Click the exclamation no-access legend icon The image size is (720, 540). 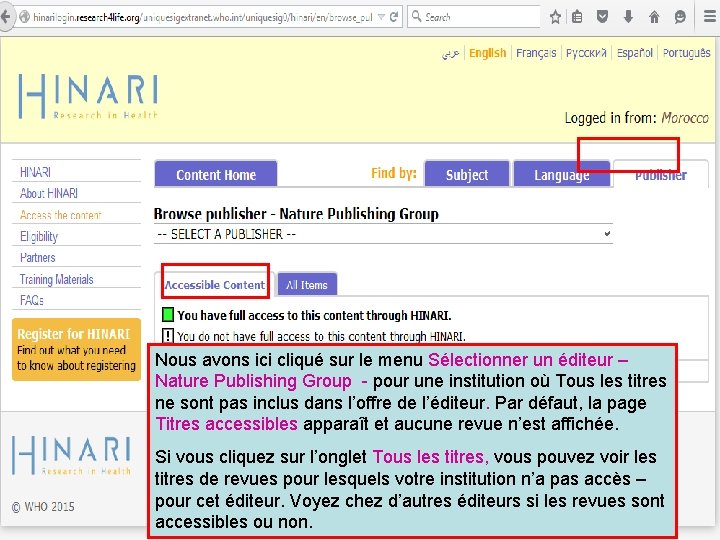168,336
